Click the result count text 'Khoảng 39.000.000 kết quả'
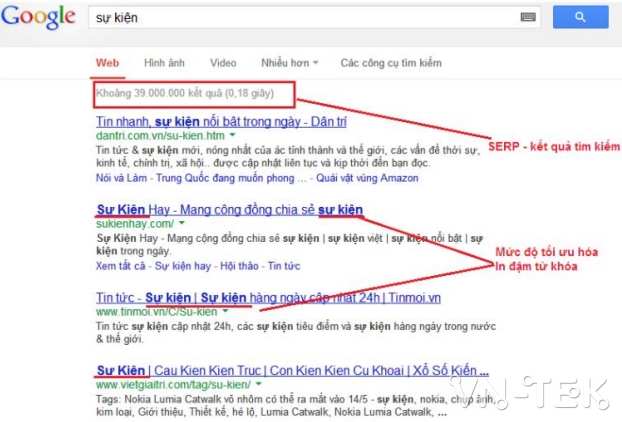Viewport: 622px width, 422px height. [x=185, y=94]
